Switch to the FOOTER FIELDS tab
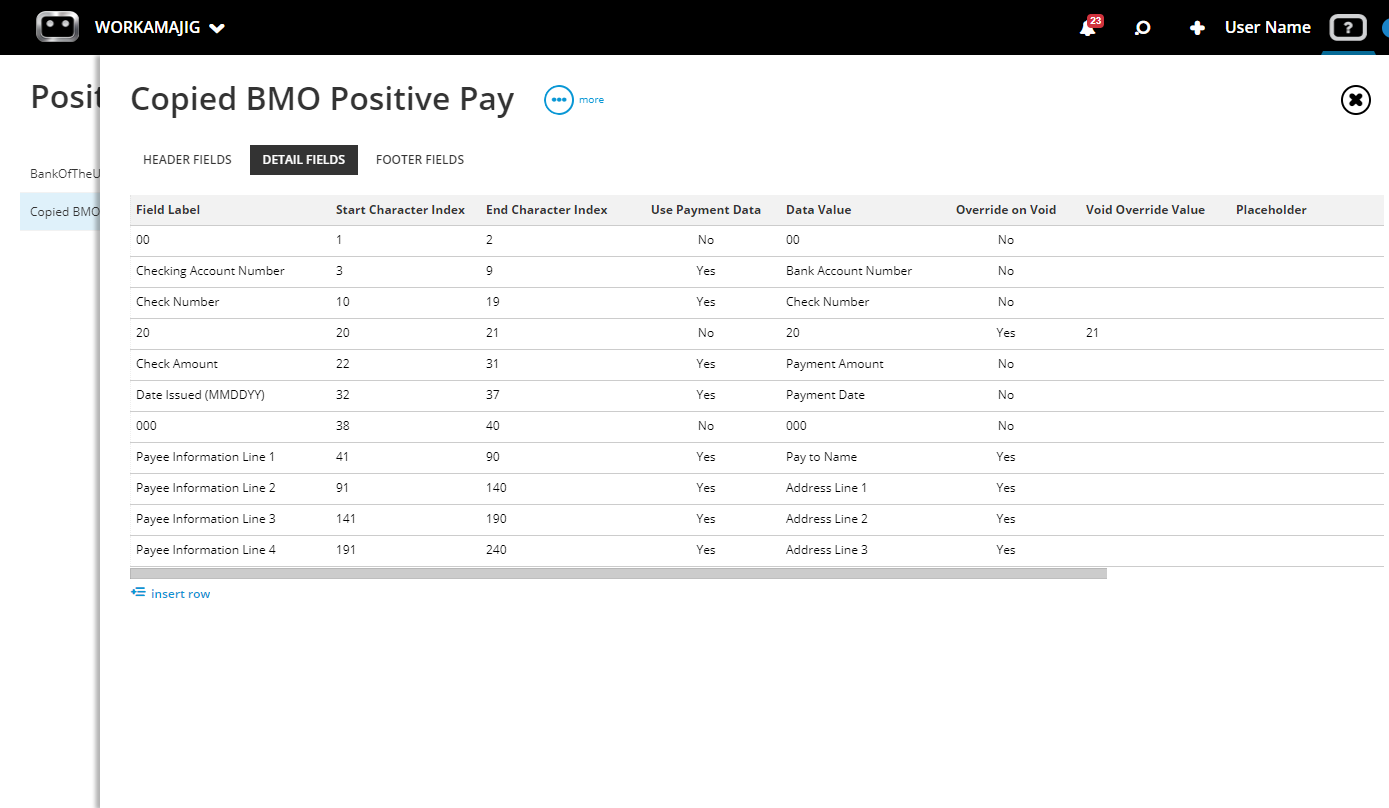The image size is (1389, 808). [420, 159]
